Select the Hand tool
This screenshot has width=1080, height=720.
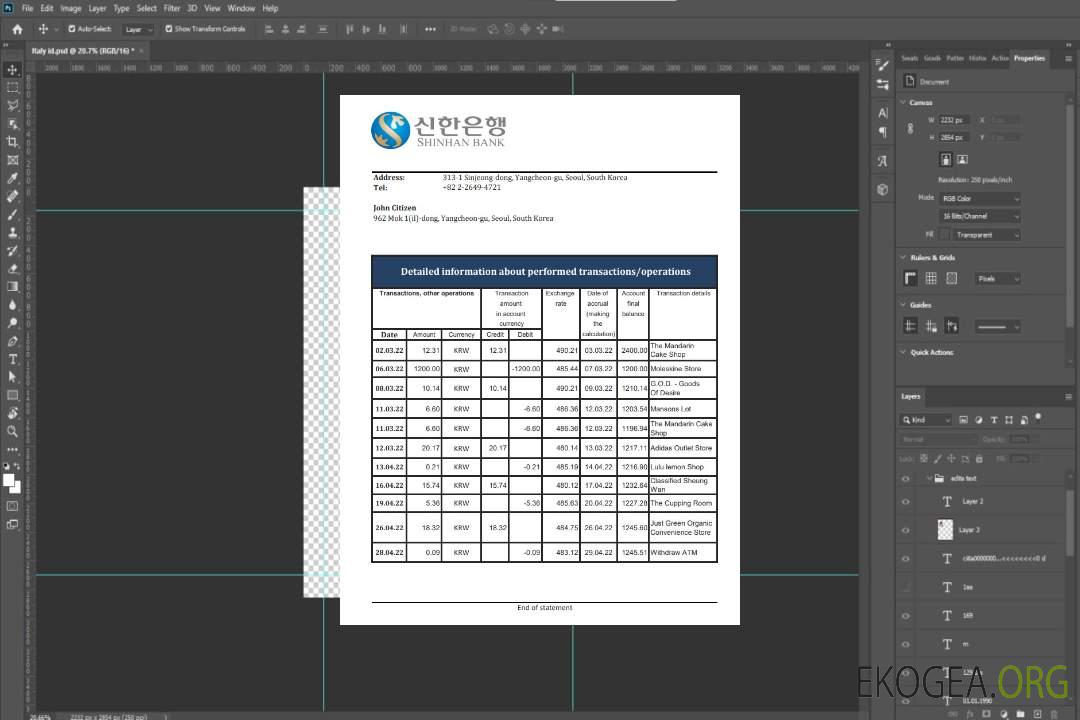coord(12,413)
